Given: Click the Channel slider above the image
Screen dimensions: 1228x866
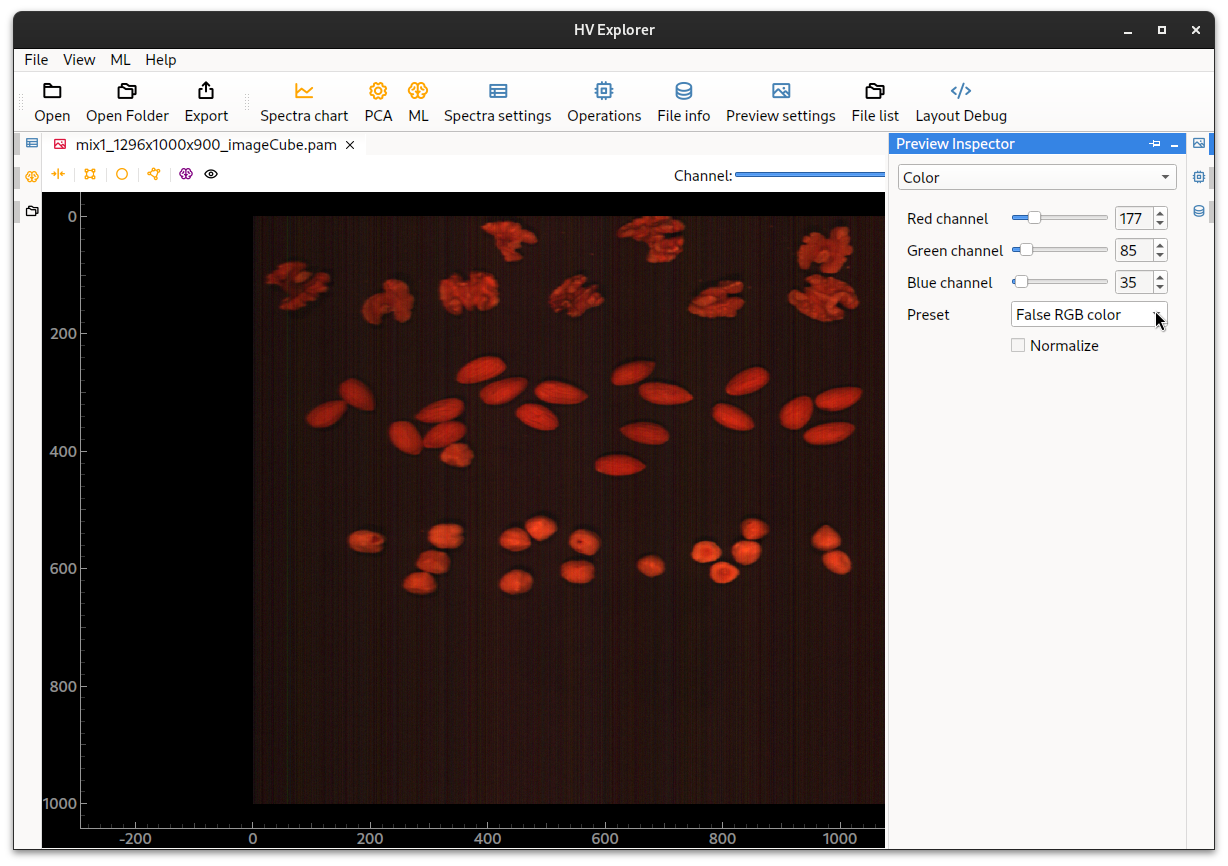Looking at the screenshot, I should [x=810, y=175].
